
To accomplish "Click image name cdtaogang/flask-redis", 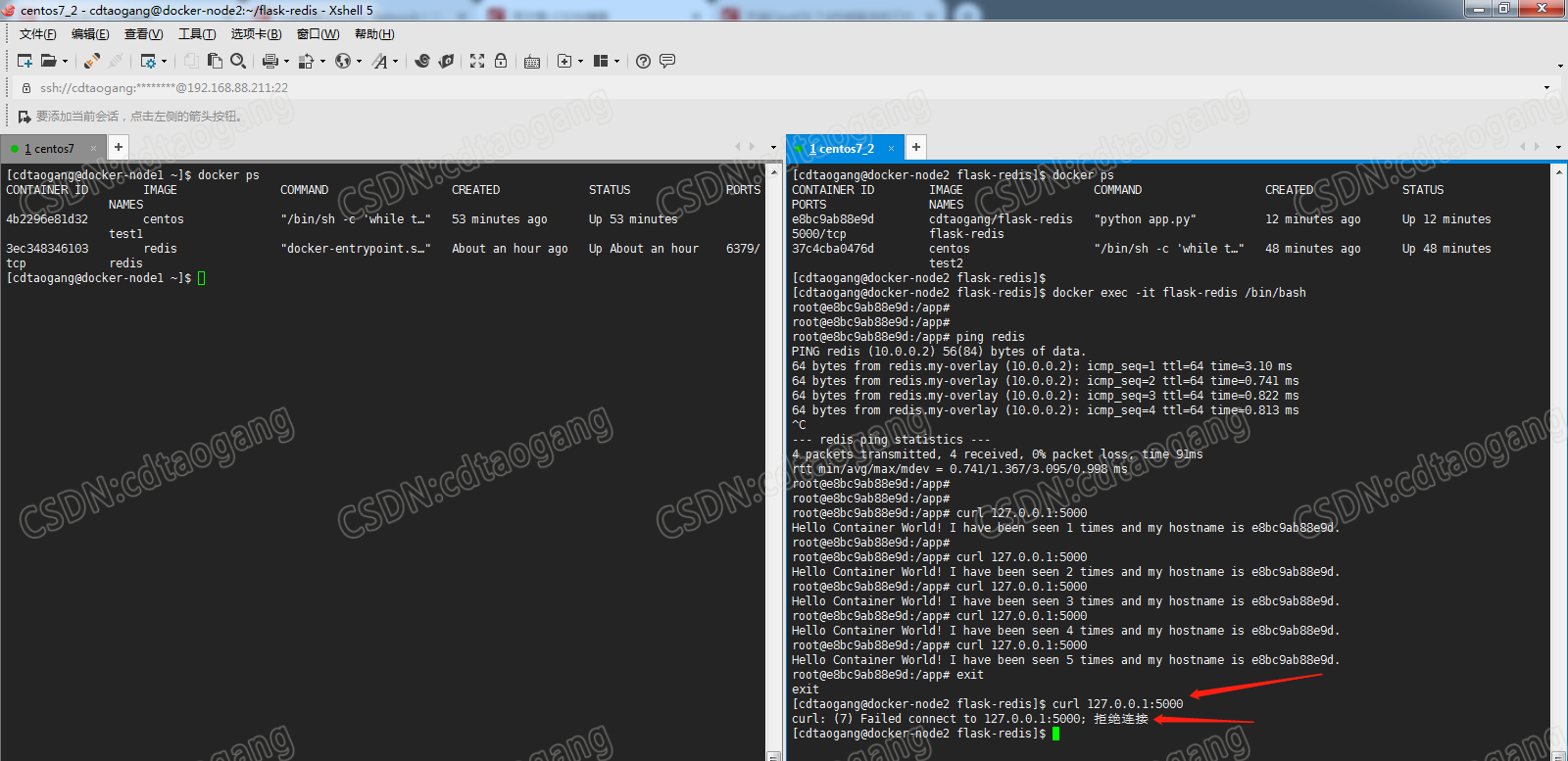I will point(1001,219).
